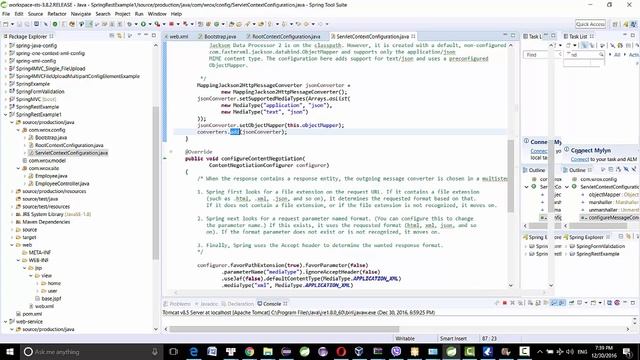The height and width of the screenshot is (360, 640).
Task: Collapse the WEB-INF folder
Action: point(18,260)
